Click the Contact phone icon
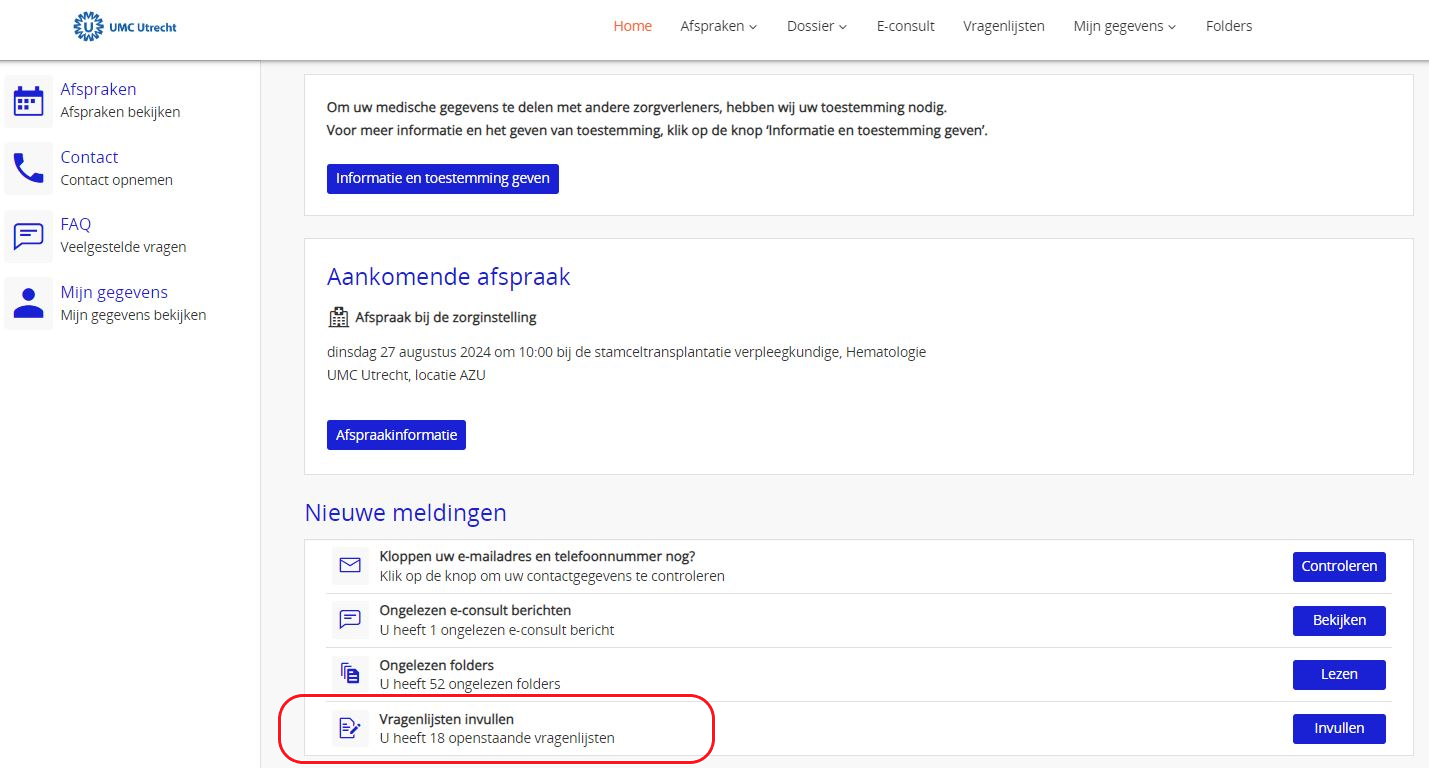 coord(28,168)
